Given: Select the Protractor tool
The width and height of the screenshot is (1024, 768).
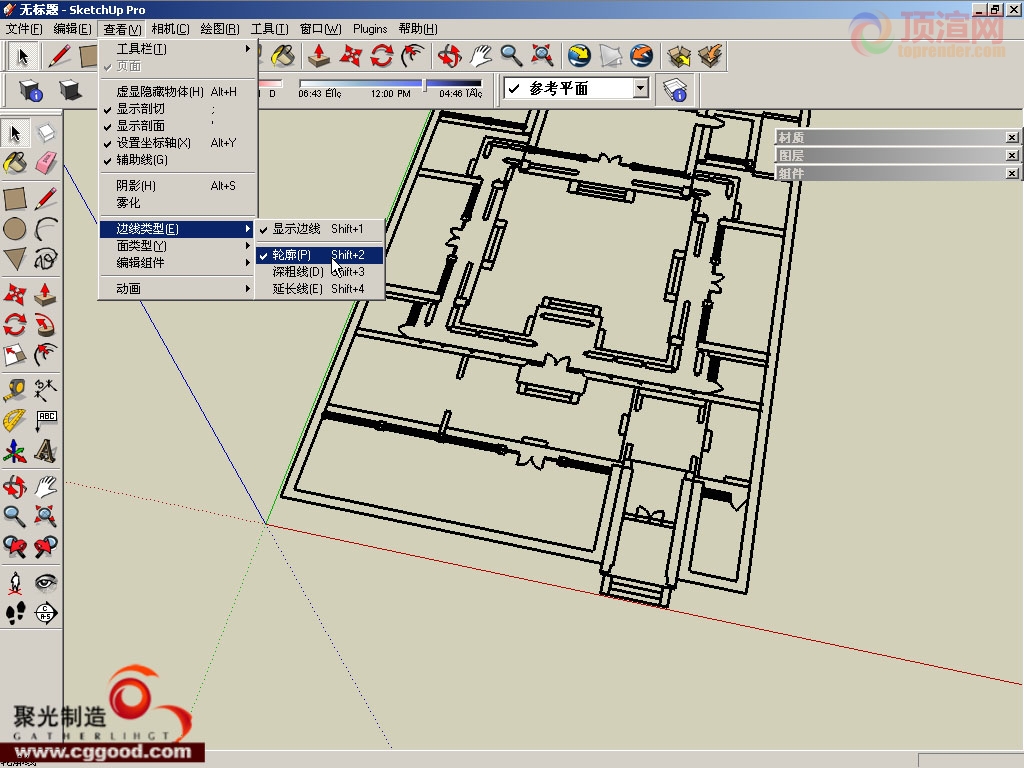Looking at the screenshot, I should pos(15,421).
